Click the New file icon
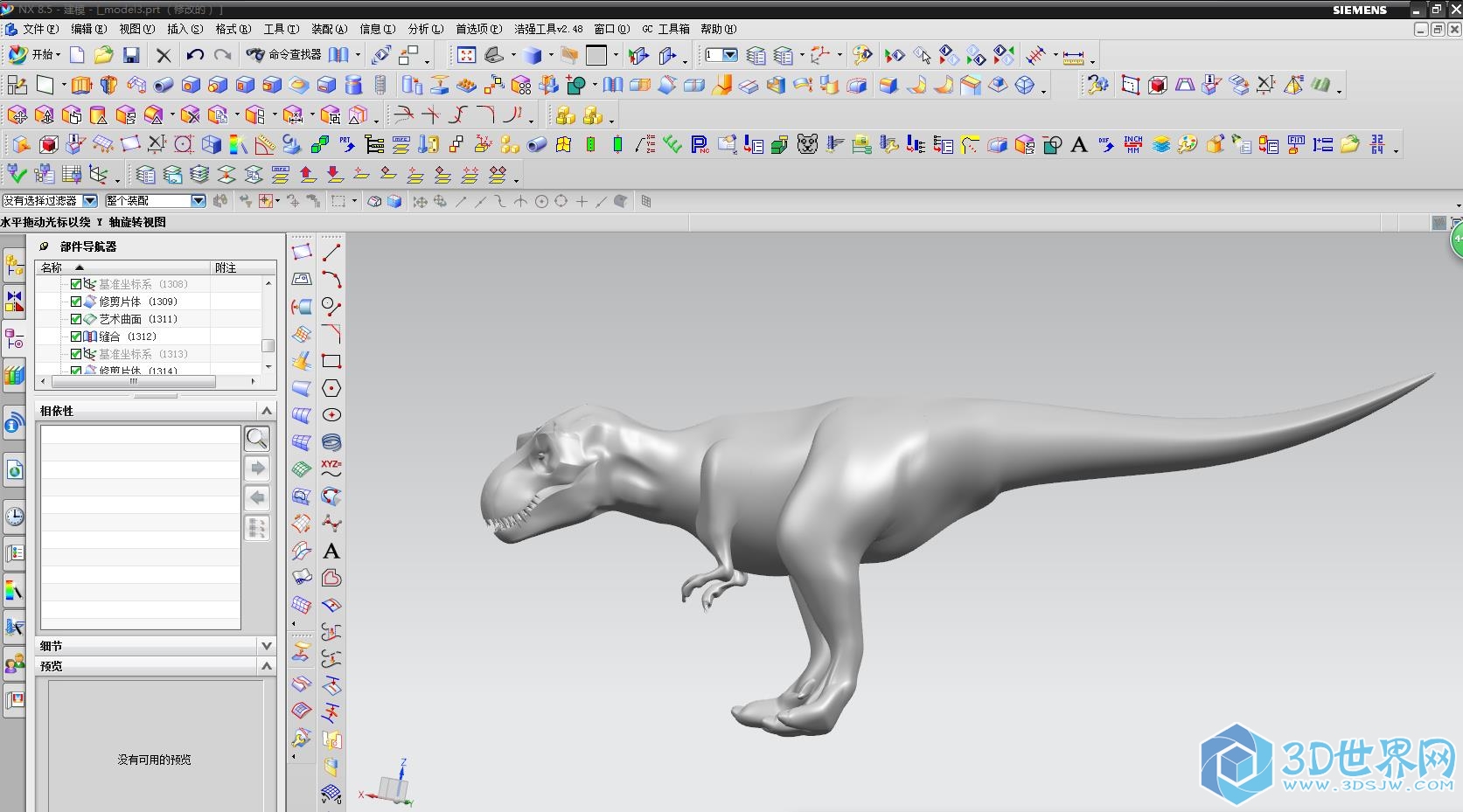This screenshot has height=812, width=1463. (77, 55)
